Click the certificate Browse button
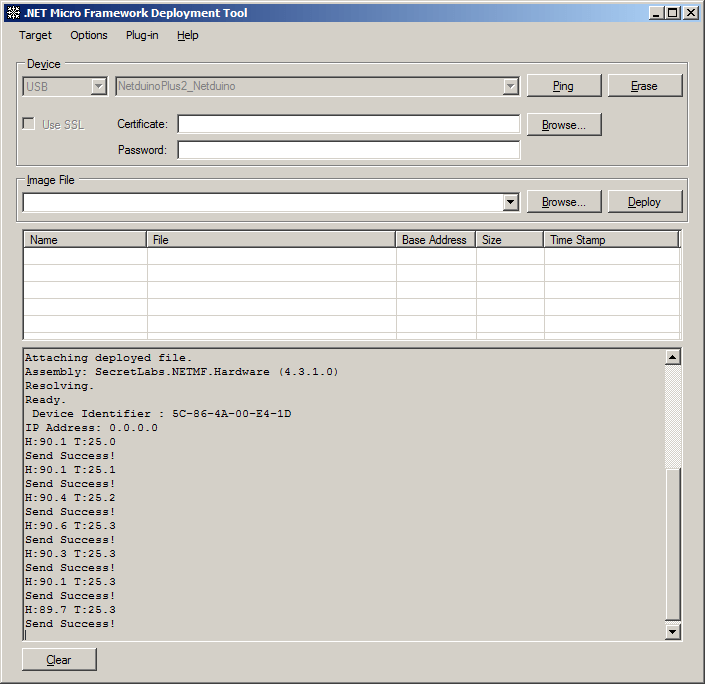 tap(564, 125)
